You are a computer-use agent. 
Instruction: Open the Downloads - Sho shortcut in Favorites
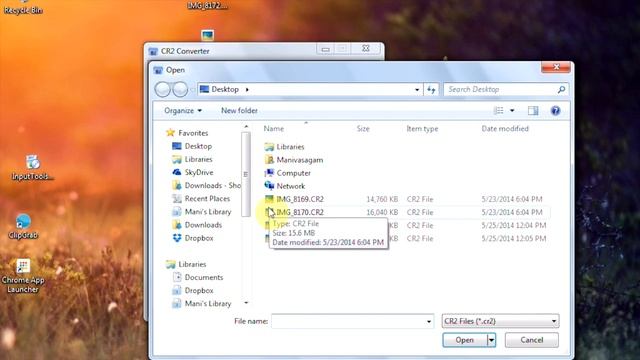coord(206,185)
